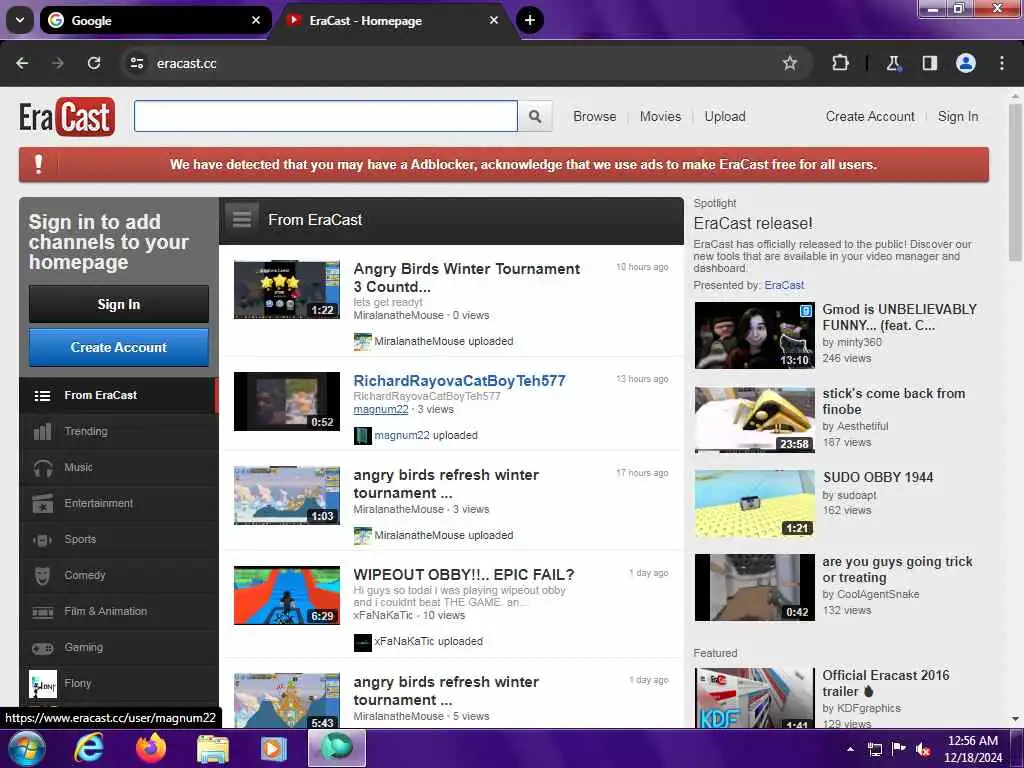Click the muted volume tray icon
1024x768 pixels.
[923, 750]
